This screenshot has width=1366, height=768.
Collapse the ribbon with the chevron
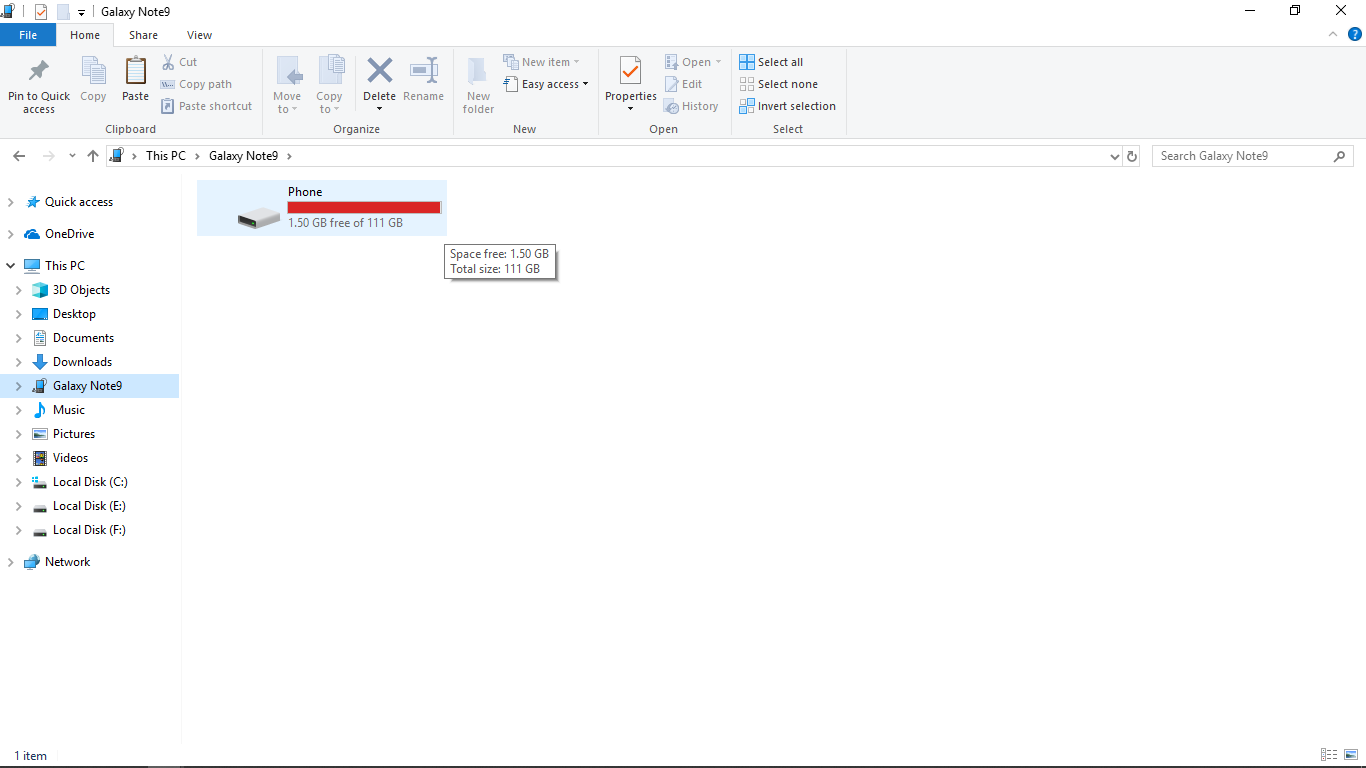click(1333, 34)
